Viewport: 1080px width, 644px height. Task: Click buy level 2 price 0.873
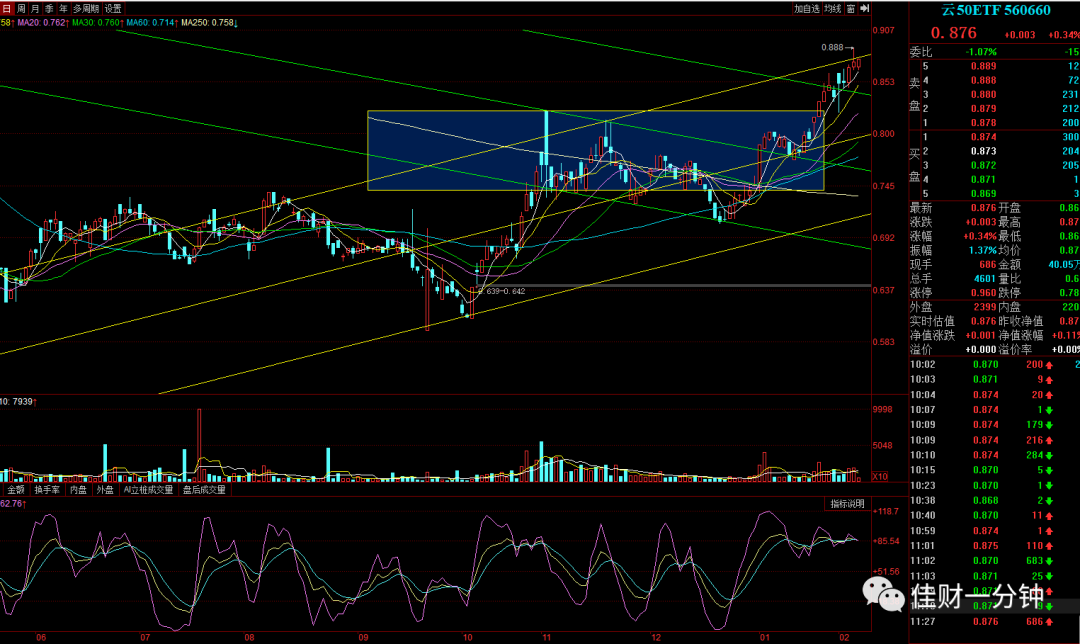(x=984, y=151)
